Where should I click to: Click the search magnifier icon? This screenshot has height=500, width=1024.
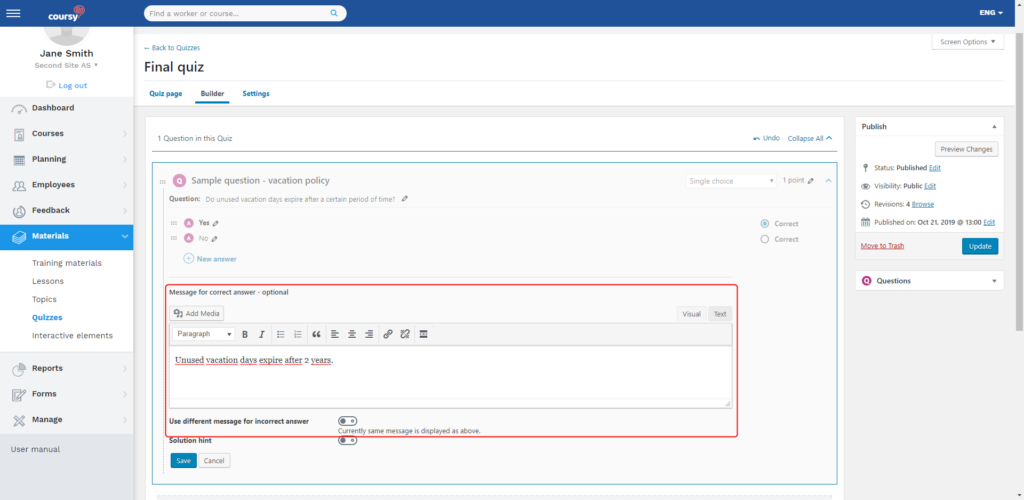pyautogui.click(x=334, y=14)
